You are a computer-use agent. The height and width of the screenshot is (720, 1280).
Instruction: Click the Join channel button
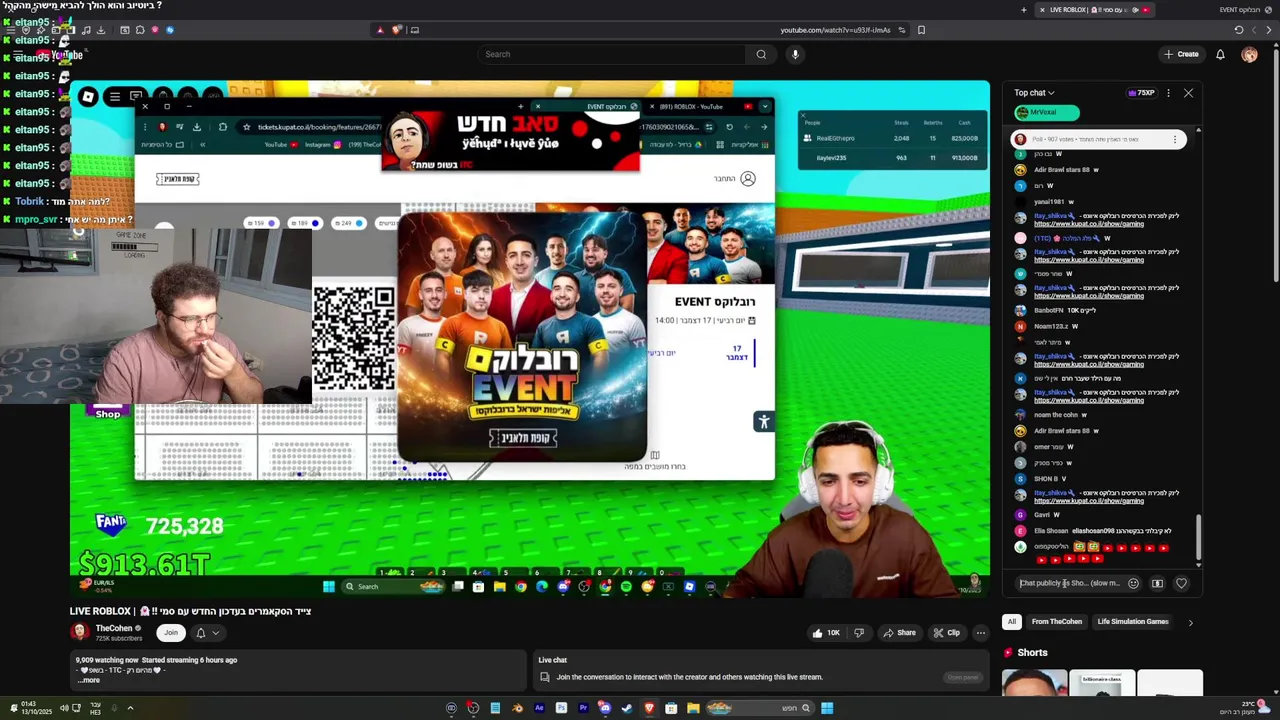coord(171,632)
